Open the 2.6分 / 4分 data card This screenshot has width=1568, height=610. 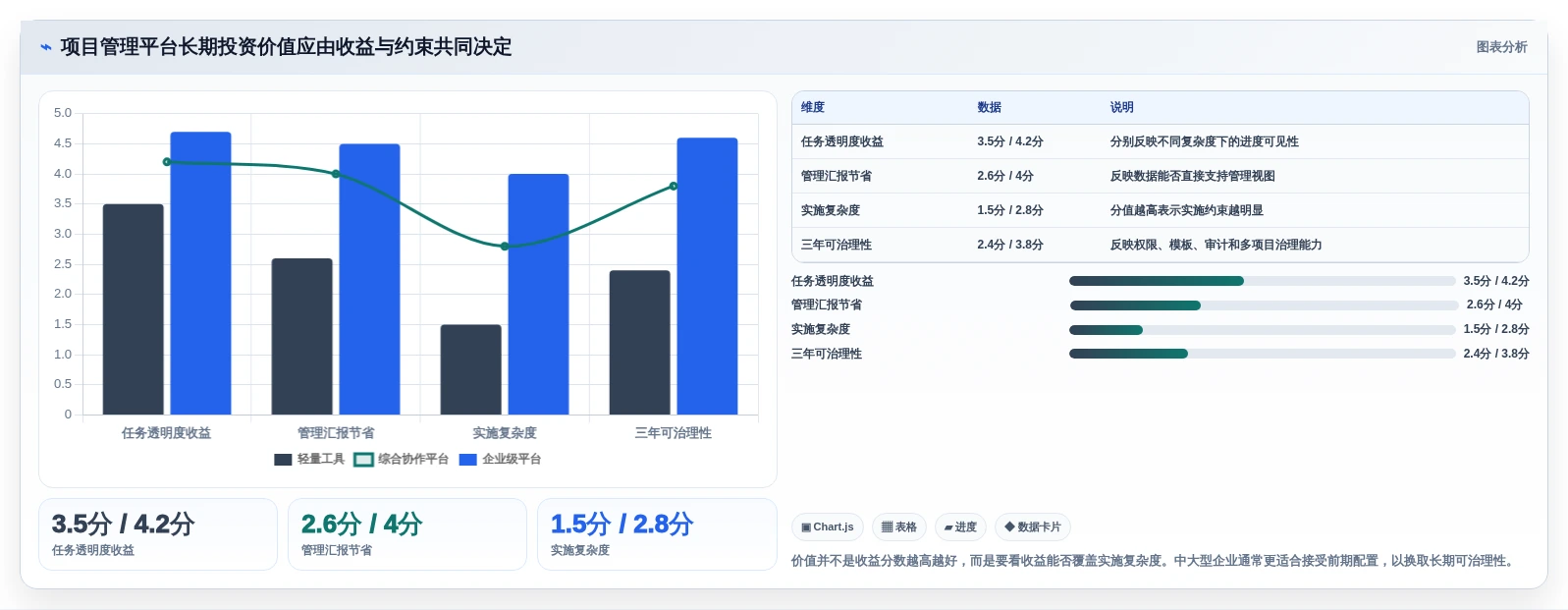click(407, 534)
